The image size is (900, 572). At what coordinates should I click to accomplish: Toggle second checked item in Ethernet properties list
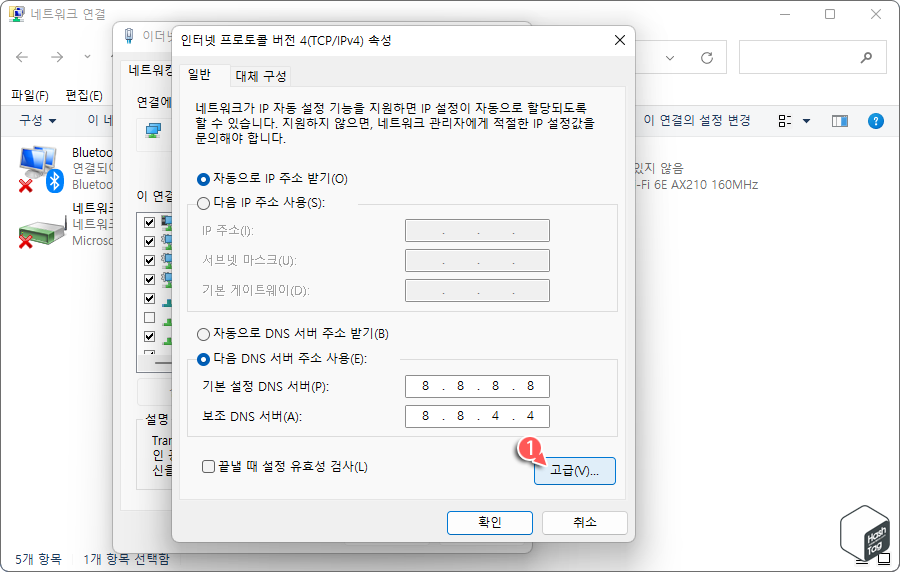[150, 242]
